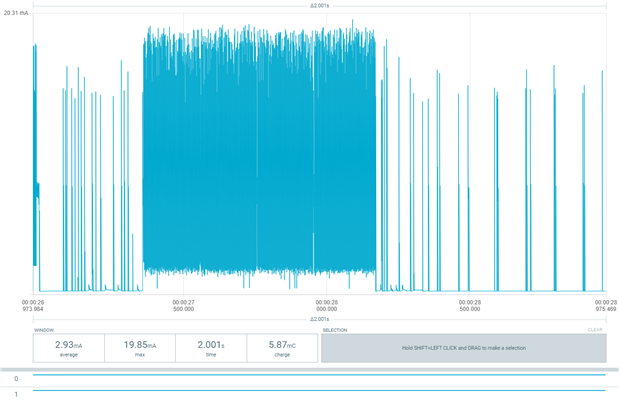Click inside the dense current burst waveform

click(x=259, y=158)
